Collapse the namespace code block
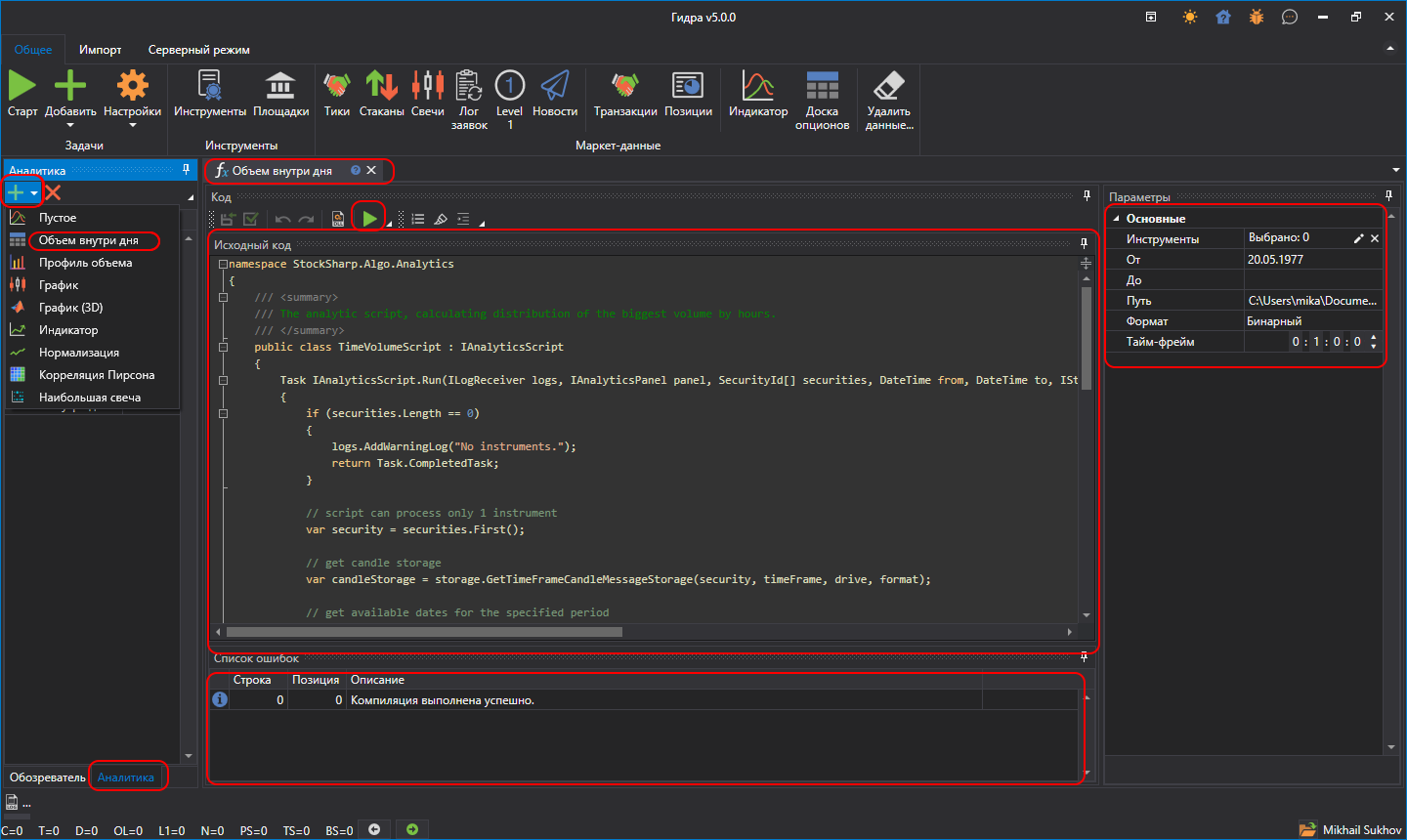Image resolution: width=1407 pixels, height=840 pixels. (223, 265)
